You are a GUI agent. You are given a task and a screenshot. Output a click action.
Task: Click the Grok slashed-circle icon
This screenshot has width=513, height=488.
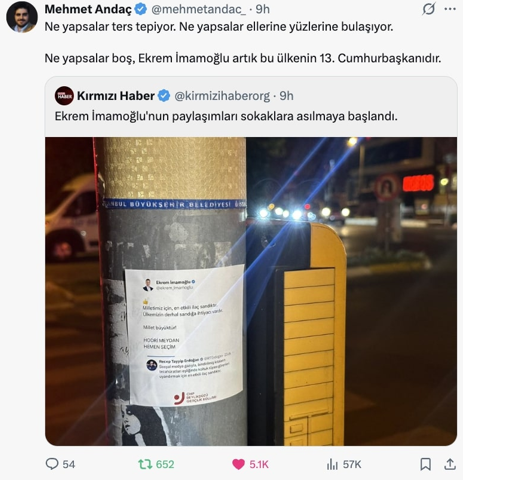pos(428,9)
